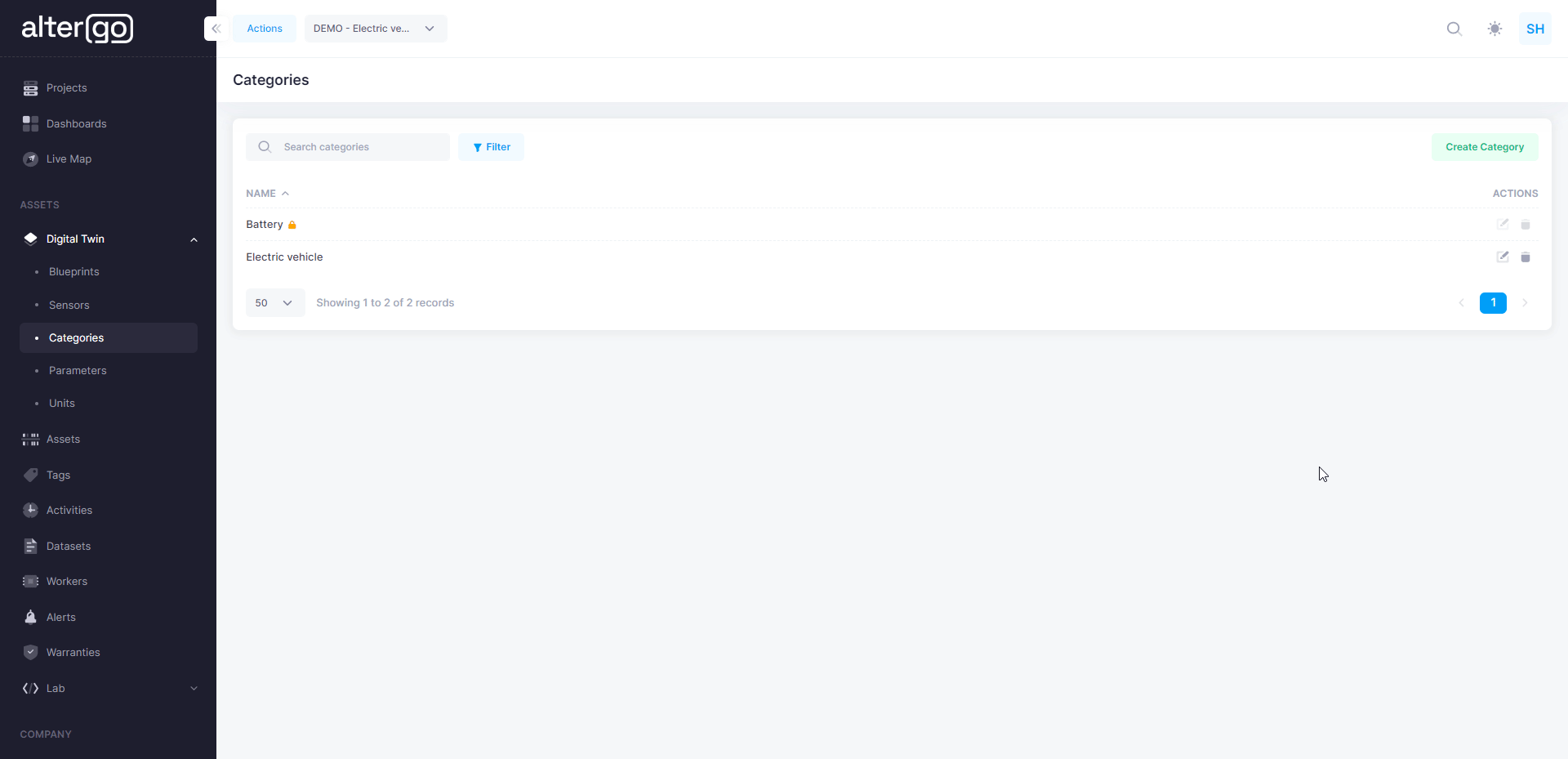Open global search magnifier in header
Screen dimensions: 1568x759
tap(1454, 29)
